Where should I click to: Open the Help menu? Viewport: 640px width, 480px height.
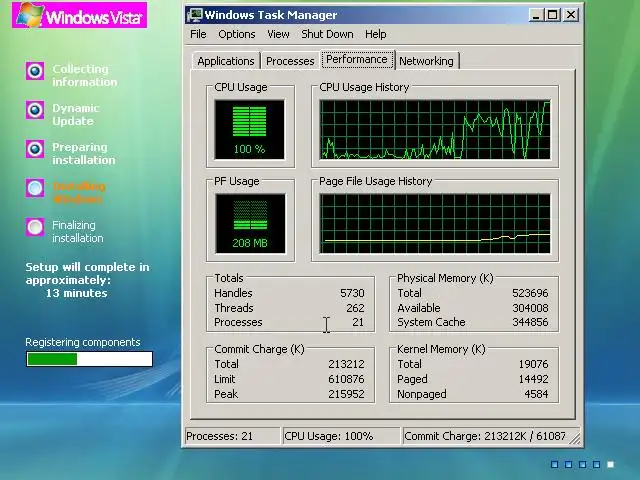coord(376,34)
